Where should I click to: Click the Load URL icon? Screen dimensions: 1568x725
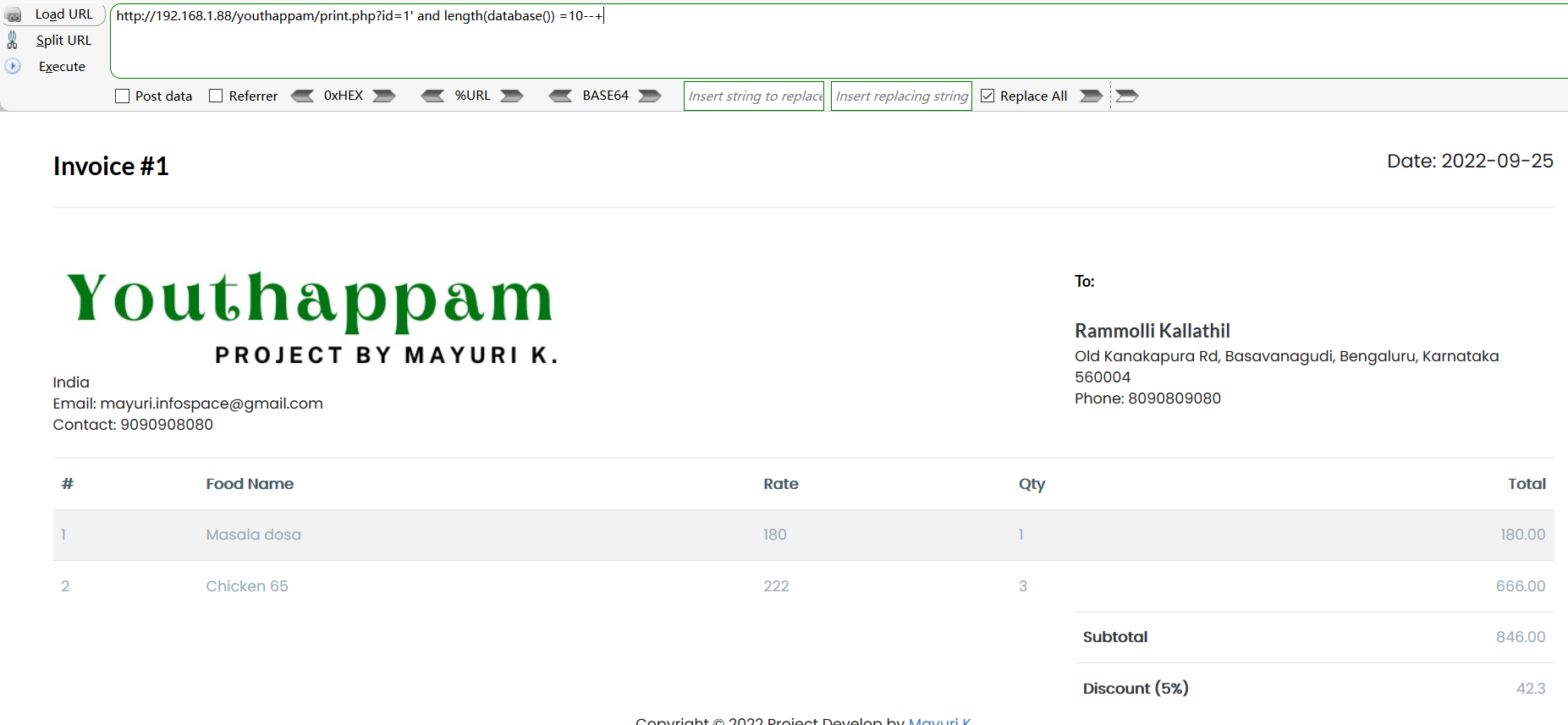pos(13,15)
